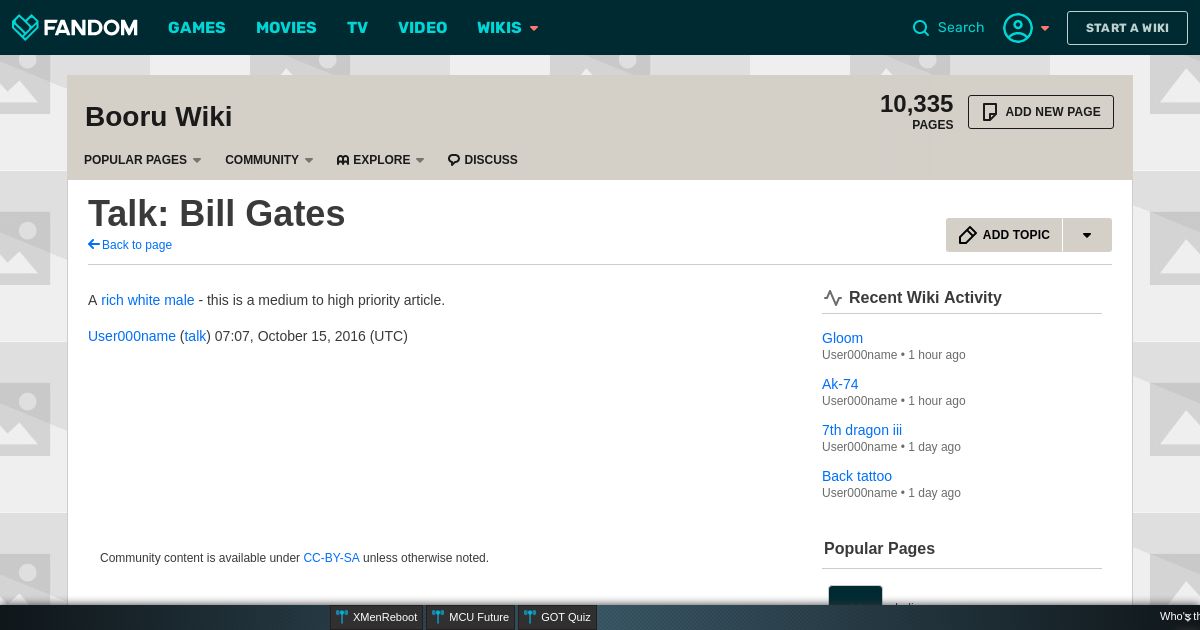Expand the Explore menu
The height and width of the screenshot is (630, 1200).
(x=380, y=160)
